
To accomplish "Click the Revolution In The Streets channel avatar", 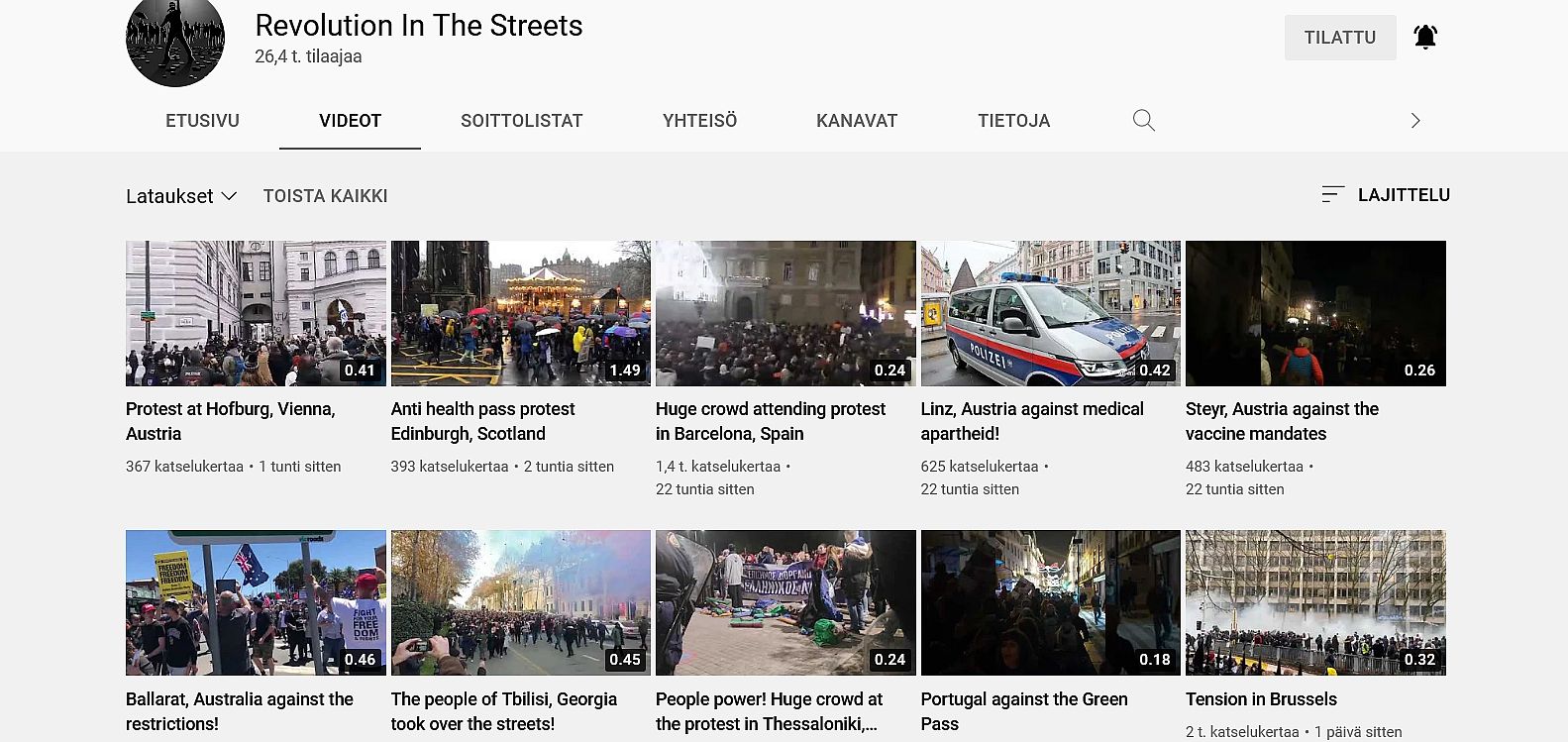I will 175,40.
